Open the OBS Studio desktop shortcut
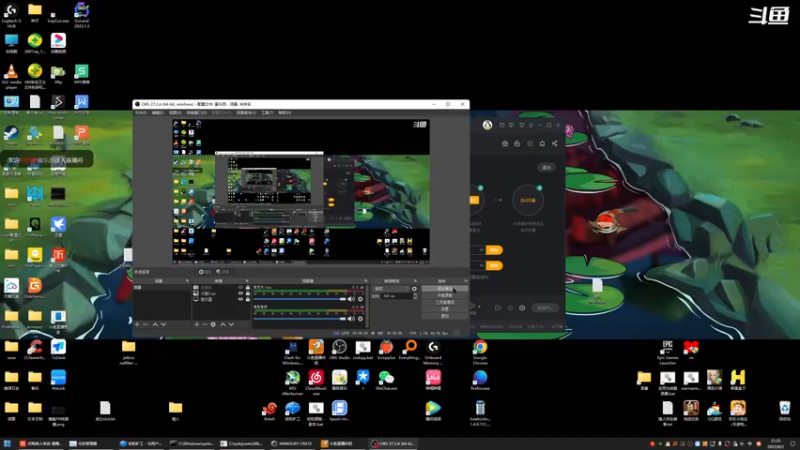800x450 pixels. (339, 351)
